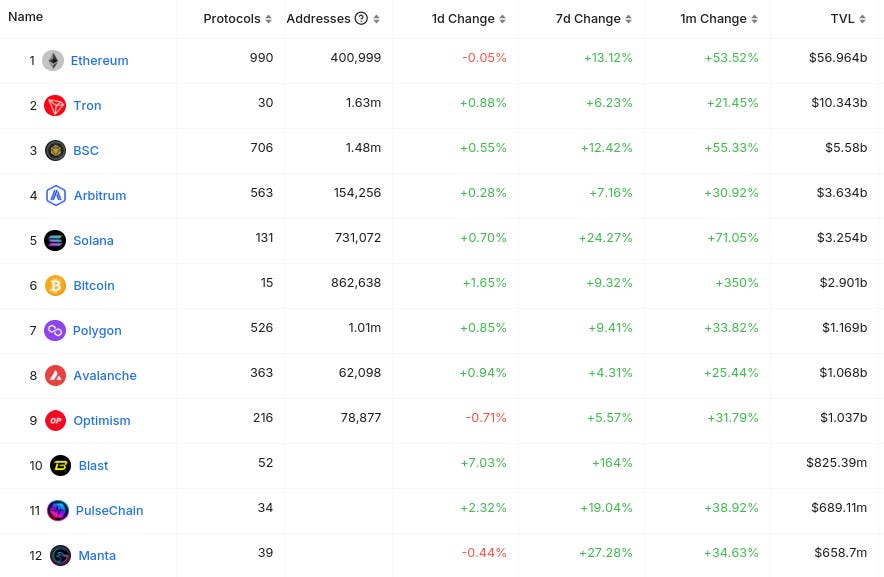Select Bitcoin TVL value $2.901b
The height and width of the screenshot is (577, 884).
843,283
